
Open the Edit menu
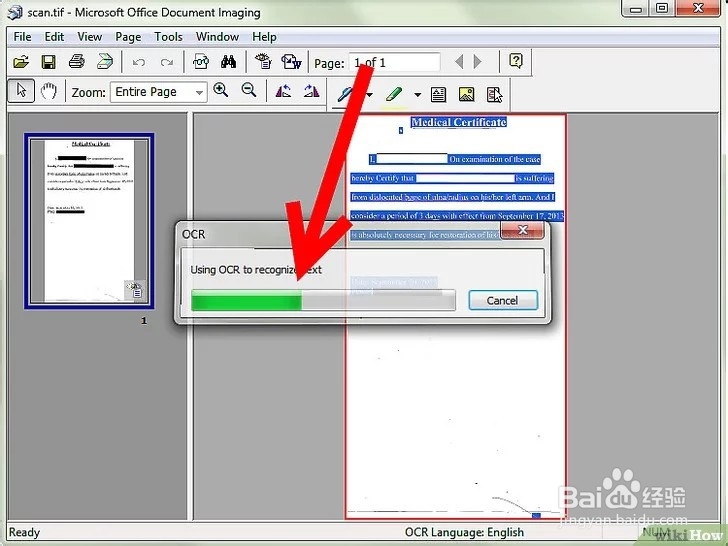54,37
